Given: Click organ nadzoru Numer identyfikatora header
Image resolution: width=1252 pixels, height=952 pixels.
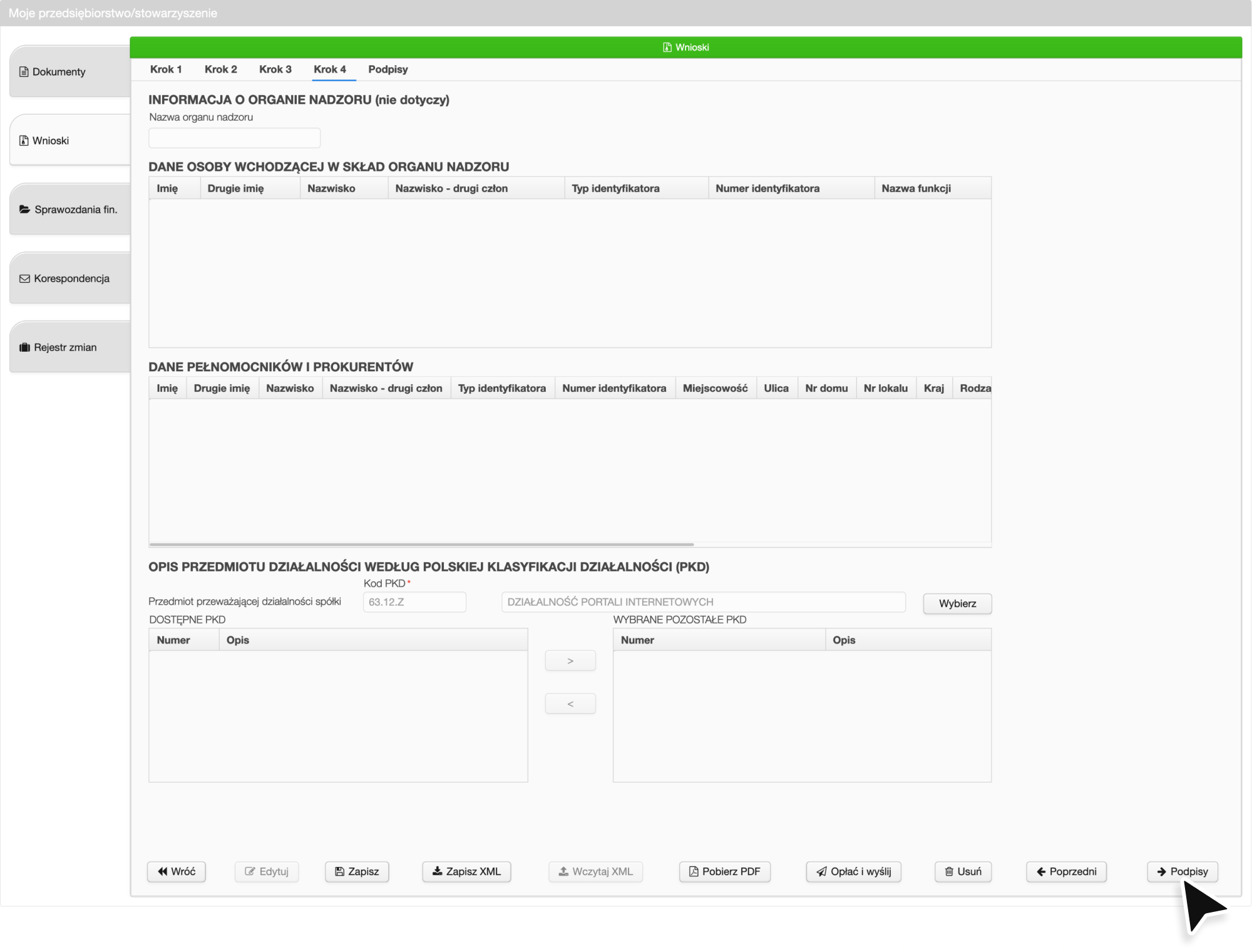Looking at the screenshot, I should [791, 188].
